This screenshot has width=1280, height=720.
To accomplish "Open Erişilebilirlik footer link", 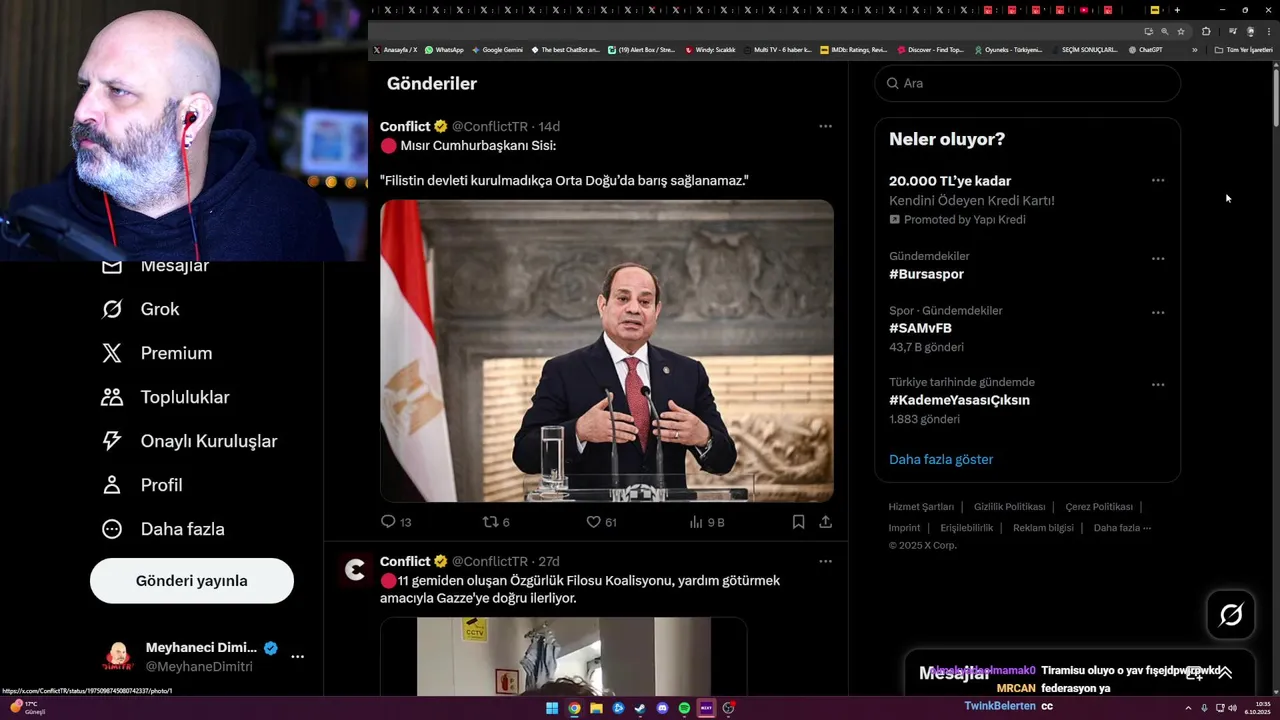I will click(x=967, y=528).
